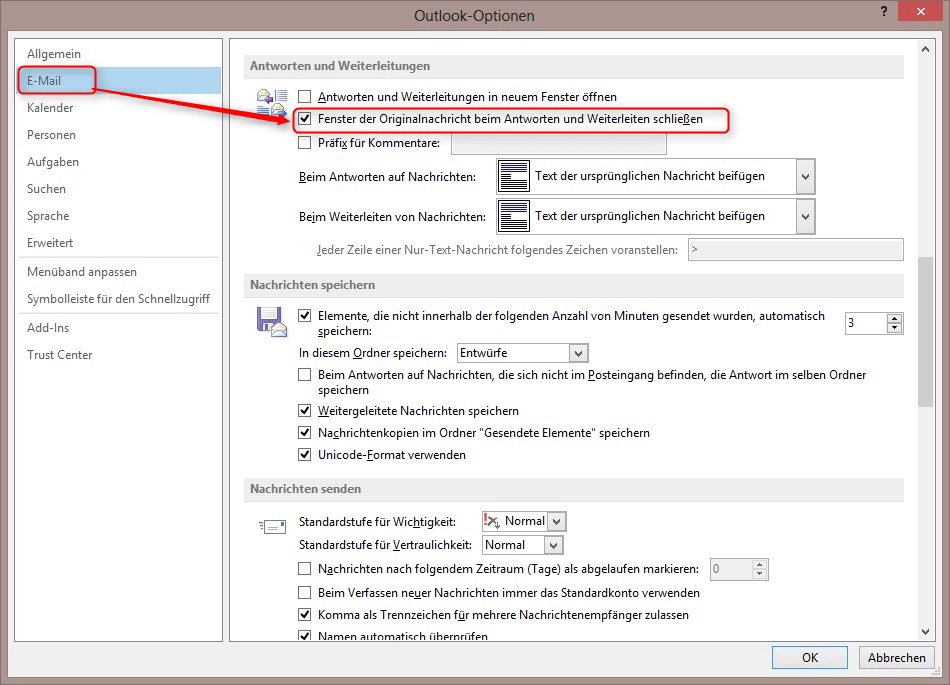950x685 pixels.
Task: Toggle comma as recipient separator checkbox
Action: [x=305, y=615]
